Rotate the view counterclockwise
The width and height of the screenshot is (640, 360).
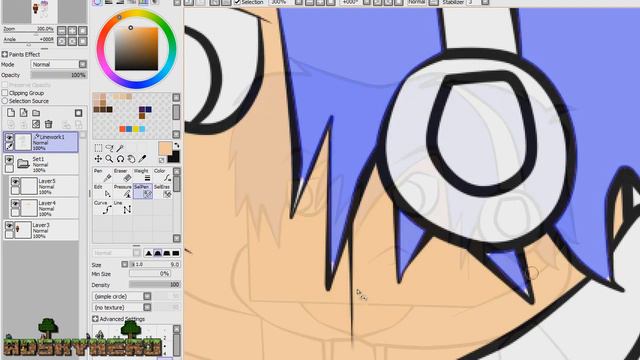[62, 41]
